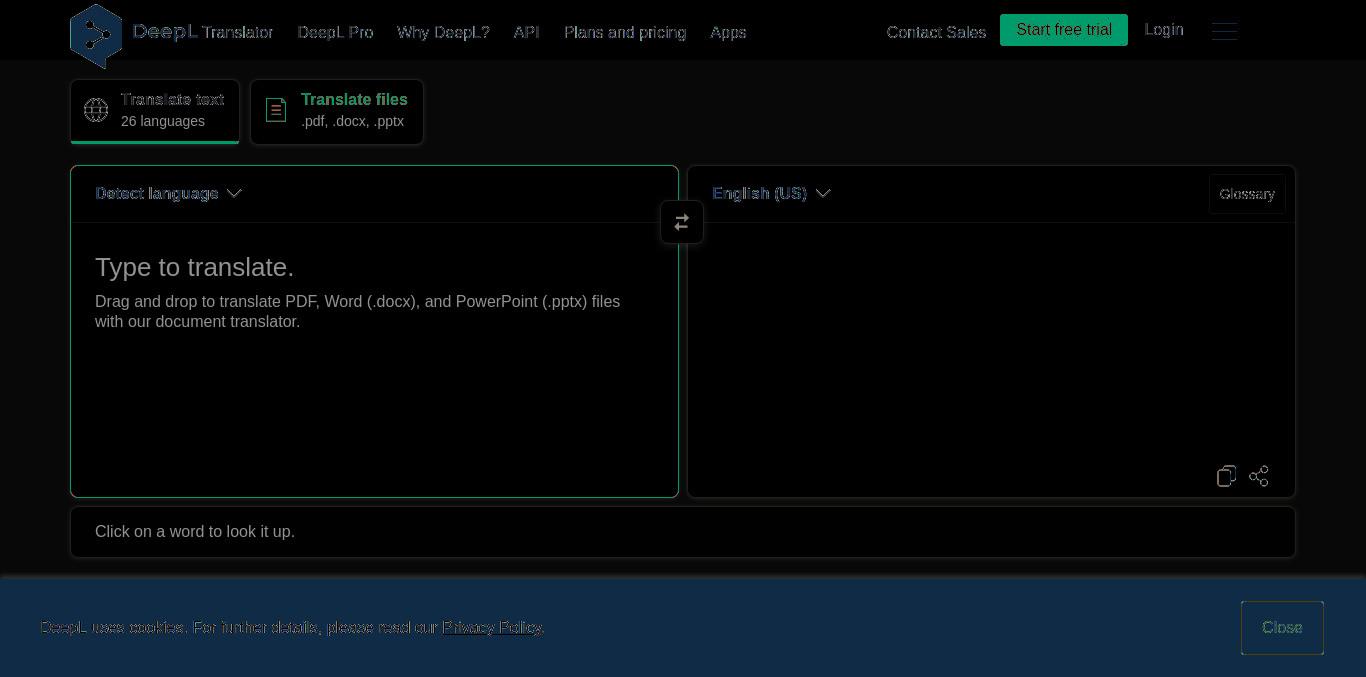Expand the Detect language dropdown
The width and height of the screenshot is (1366, 677).
pos(168,193)
